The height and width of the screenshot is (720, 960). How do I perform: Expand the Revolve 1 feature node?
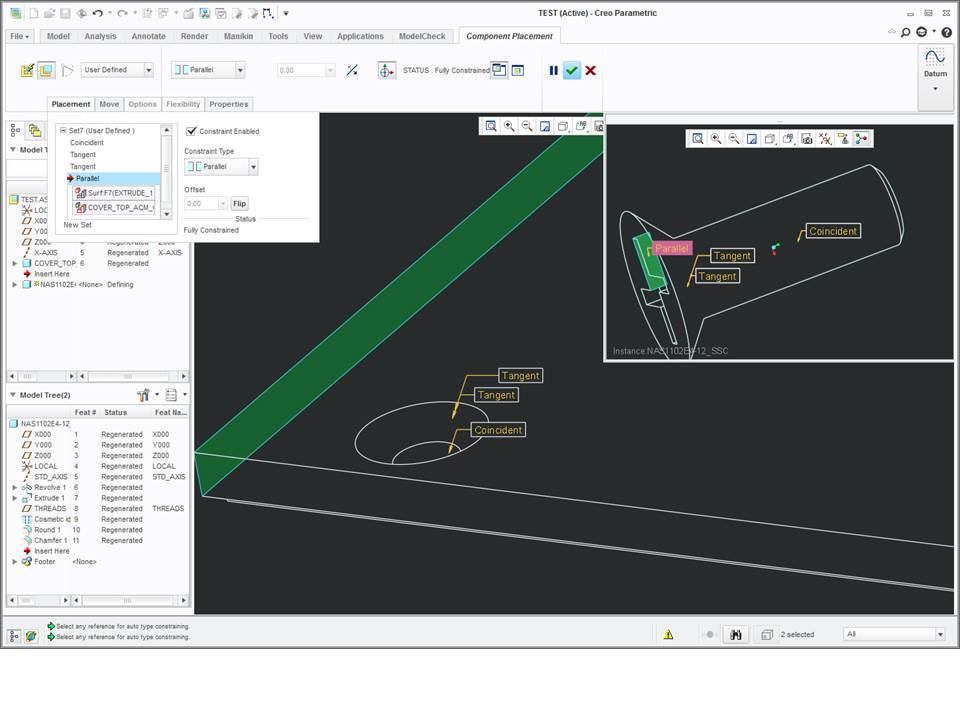click(x=15, y=488)
